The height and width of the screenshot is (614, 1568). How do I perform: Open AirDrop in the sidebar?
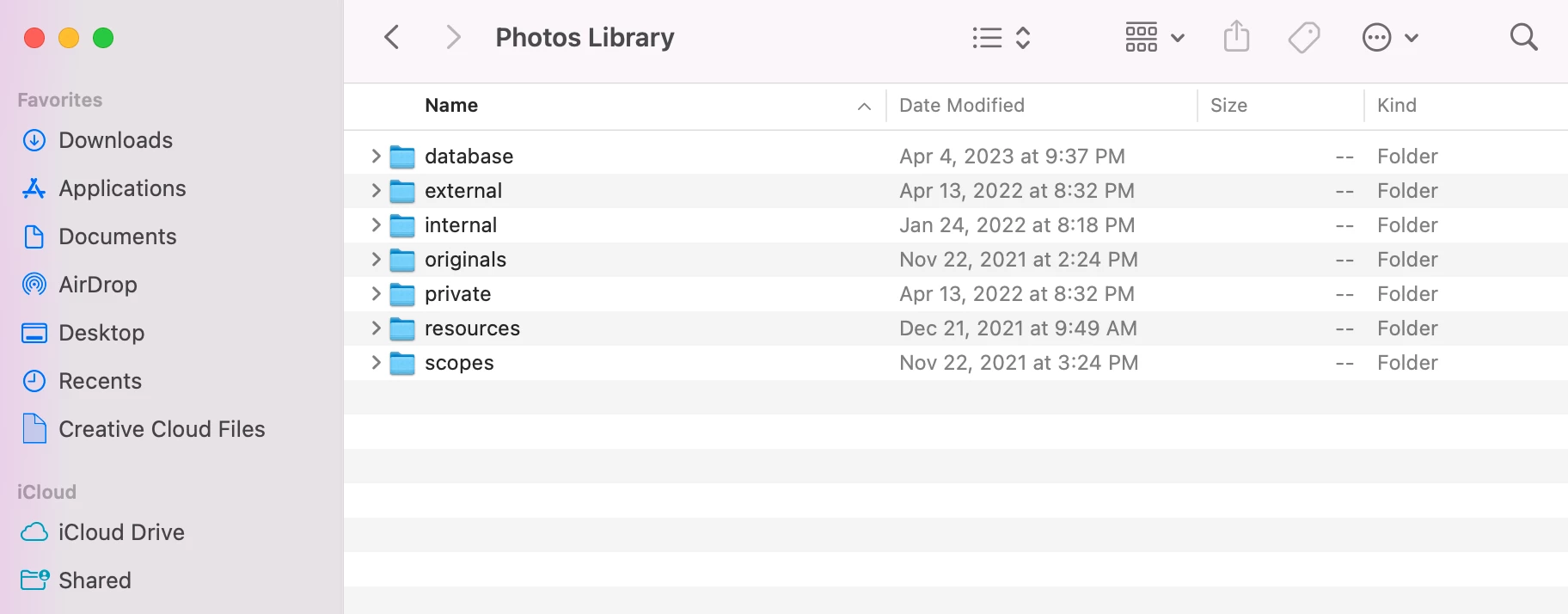click(97, 285)
